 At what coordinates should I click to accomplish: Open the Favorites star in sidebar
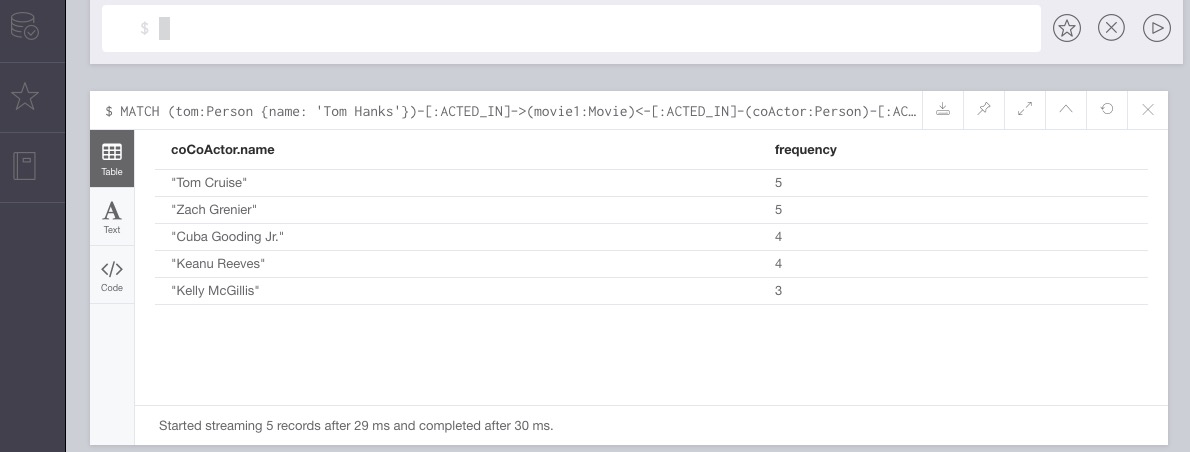(x=25, y=97)
